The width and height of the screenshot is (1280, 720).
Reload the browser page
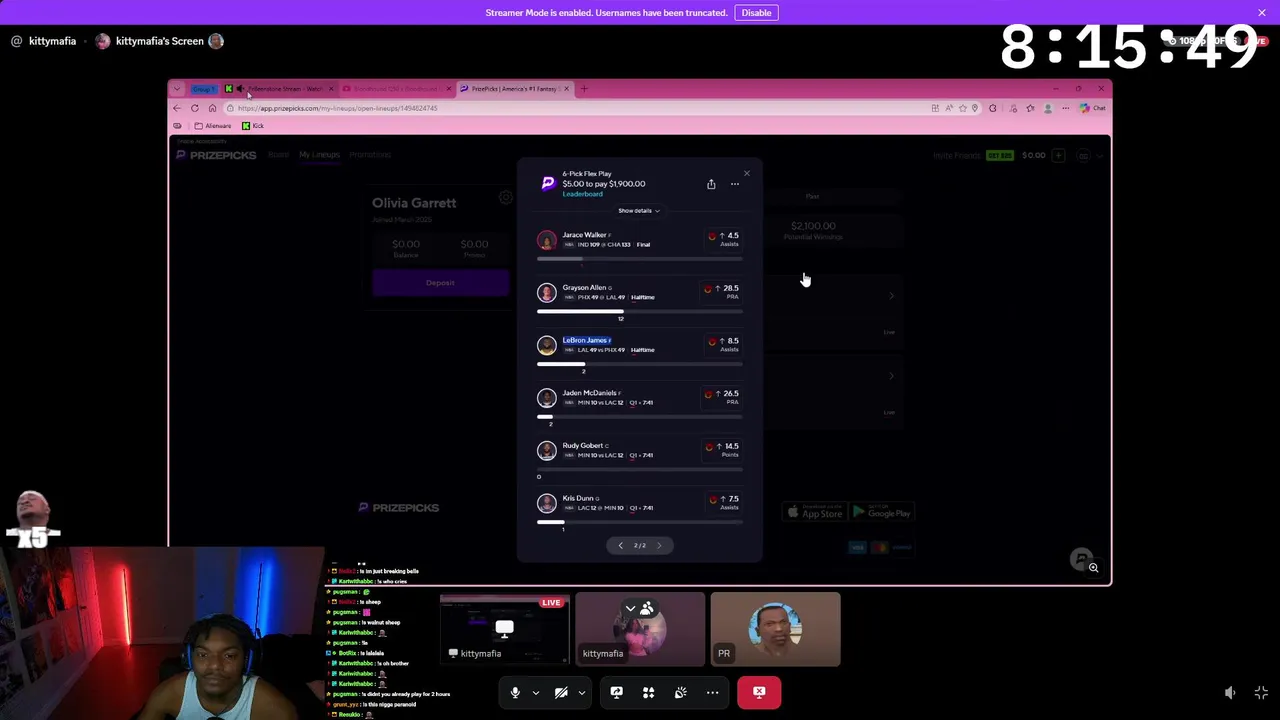(195, 108)
